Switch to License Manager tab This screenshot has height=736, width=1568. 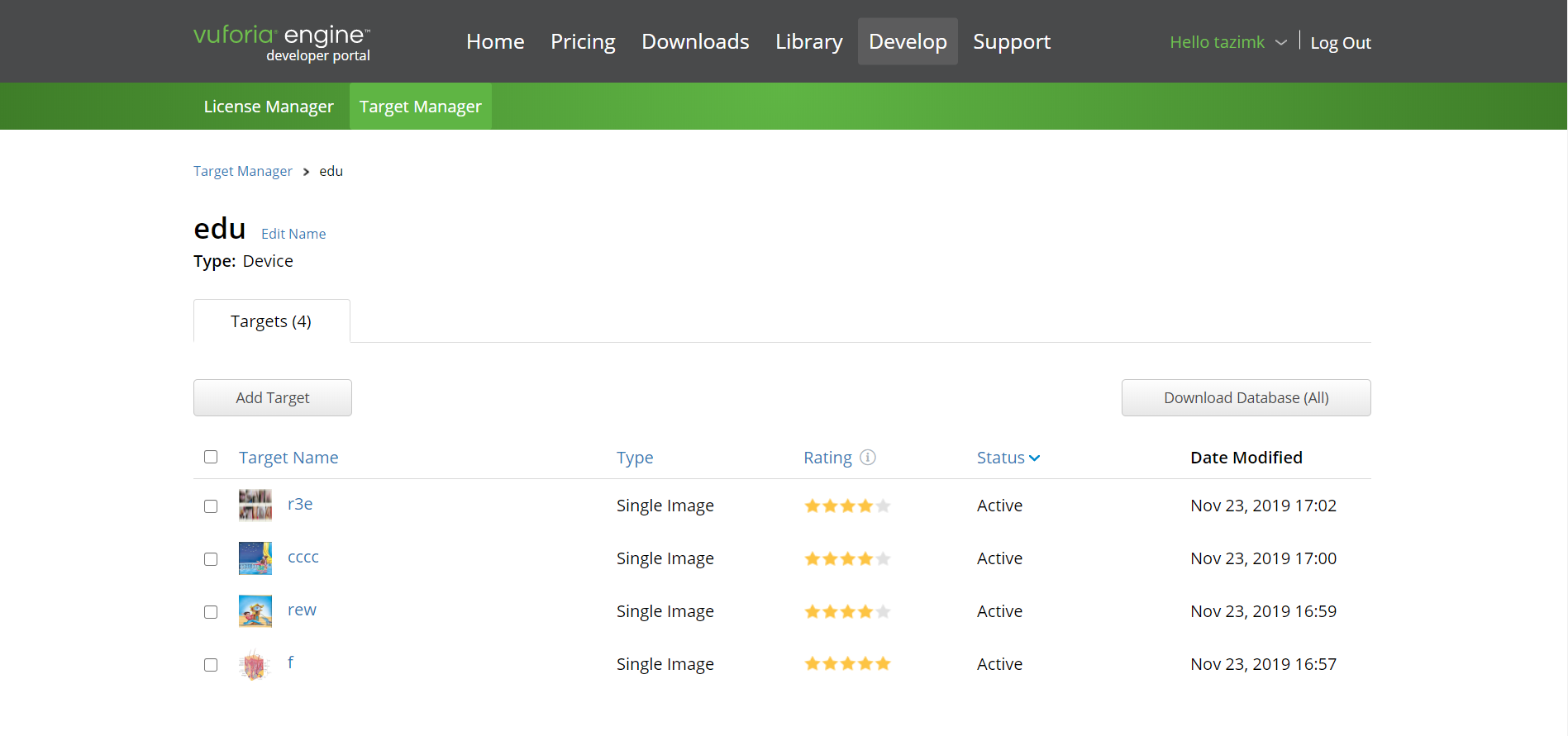269,107
